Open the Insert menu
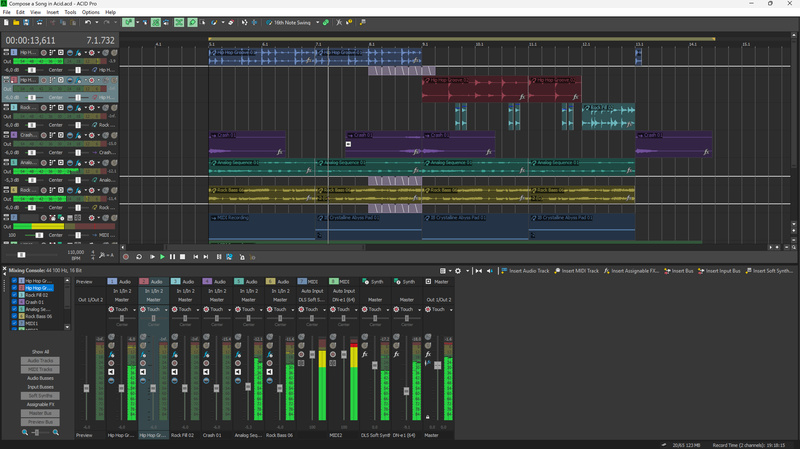Screen dimensions: 800x449 coord(53,12)
